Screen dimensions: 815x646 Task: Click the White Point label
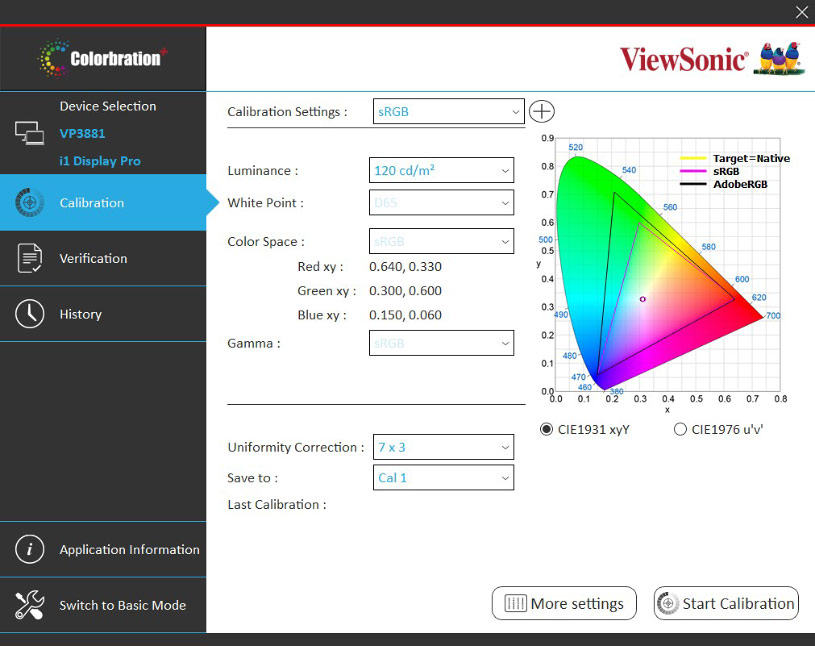tap(266, 203)
